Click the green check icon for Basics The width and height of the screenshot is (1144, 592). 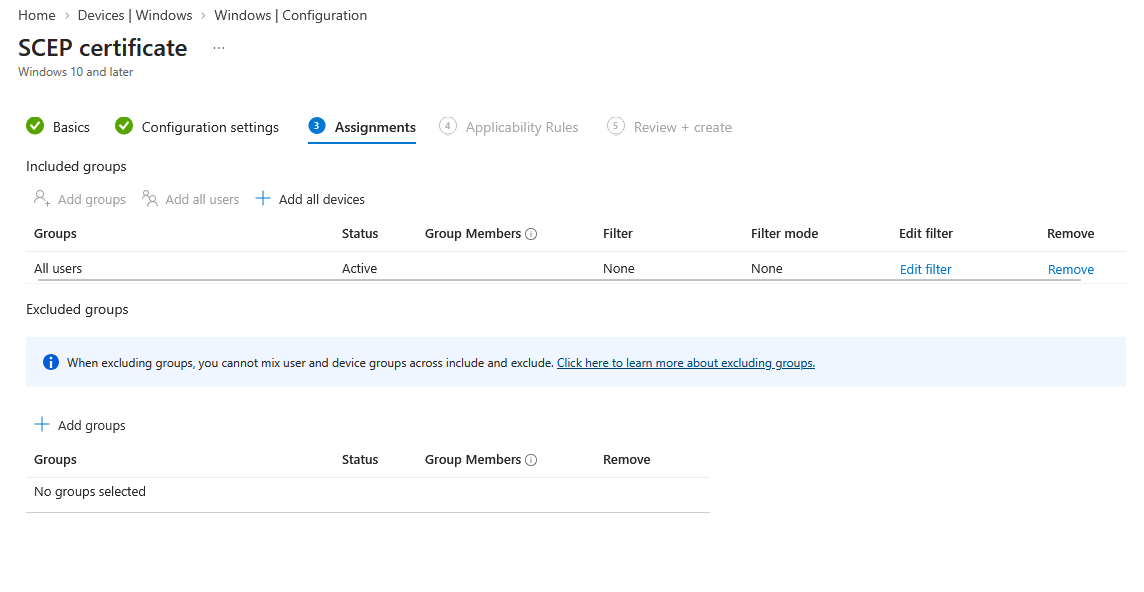(x=35, y=126)
